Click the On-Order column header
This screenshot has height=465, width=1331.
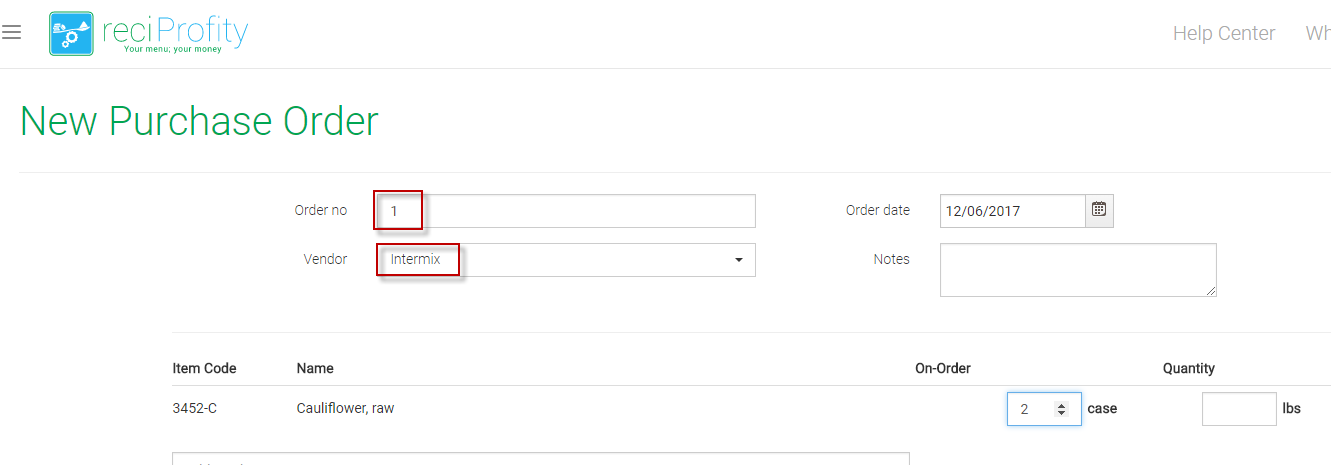pos(942,368)
